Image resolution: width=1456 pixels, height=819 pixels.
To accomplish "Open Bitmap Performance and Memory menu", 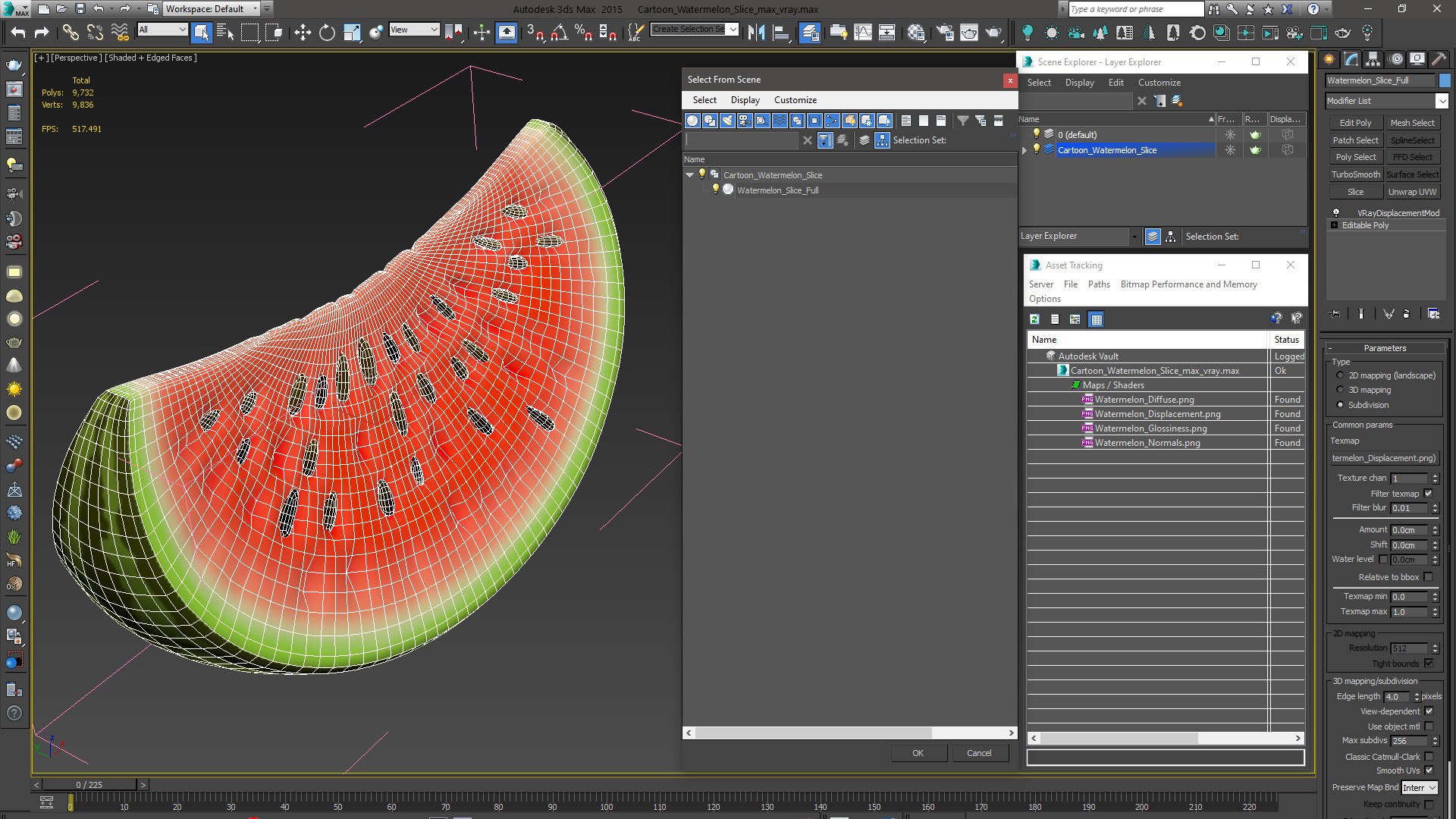I will [1188, 284].
